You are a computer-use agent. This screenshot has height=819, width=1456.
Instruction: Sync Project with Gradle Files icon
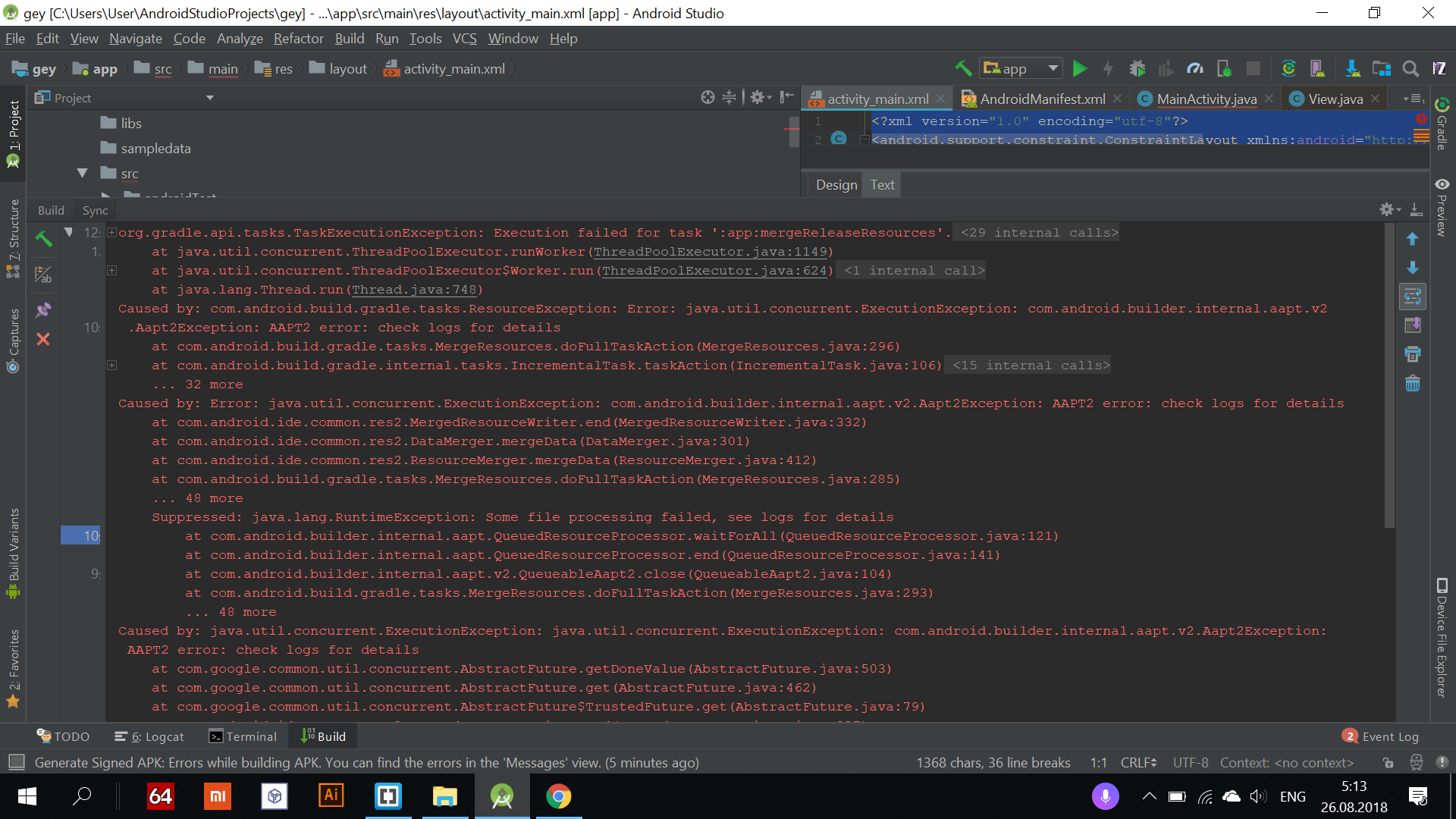click(x=1288, y=68)
